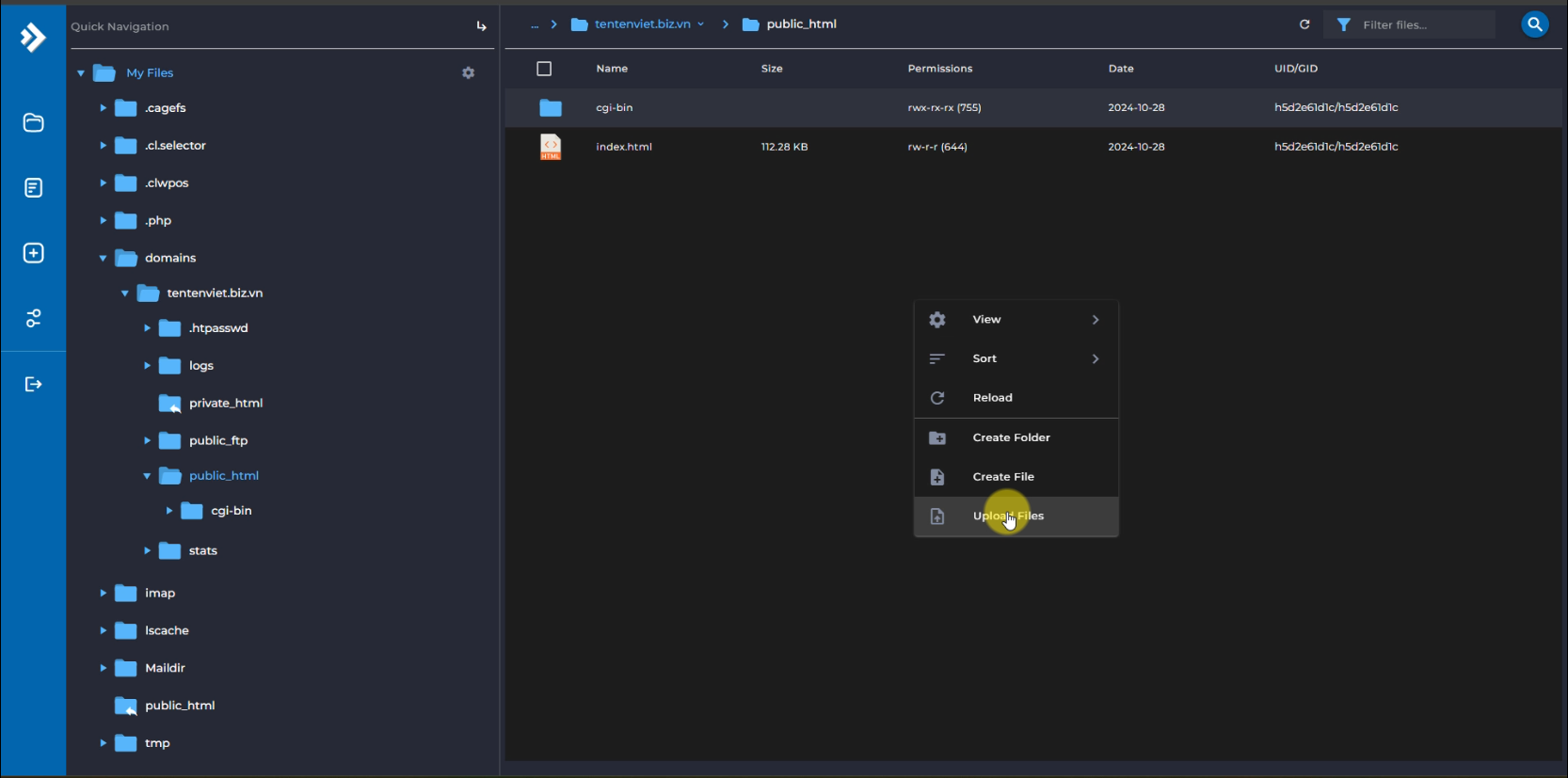Screen dimensions: 1568x778
Task: Sort by the Name column header
Action: (x=612, y=69)
